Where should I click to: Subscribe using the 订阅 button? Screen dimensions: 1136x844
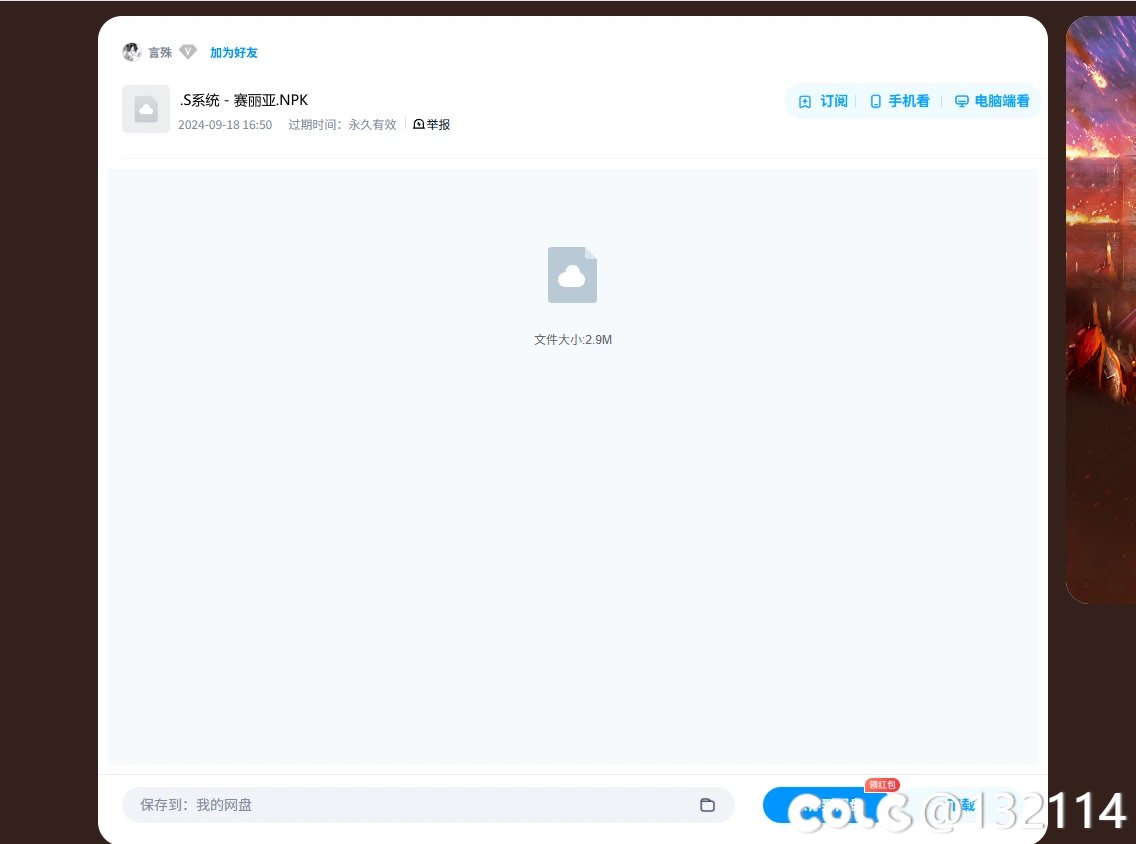pyautogui.click(x=823, y=101)
